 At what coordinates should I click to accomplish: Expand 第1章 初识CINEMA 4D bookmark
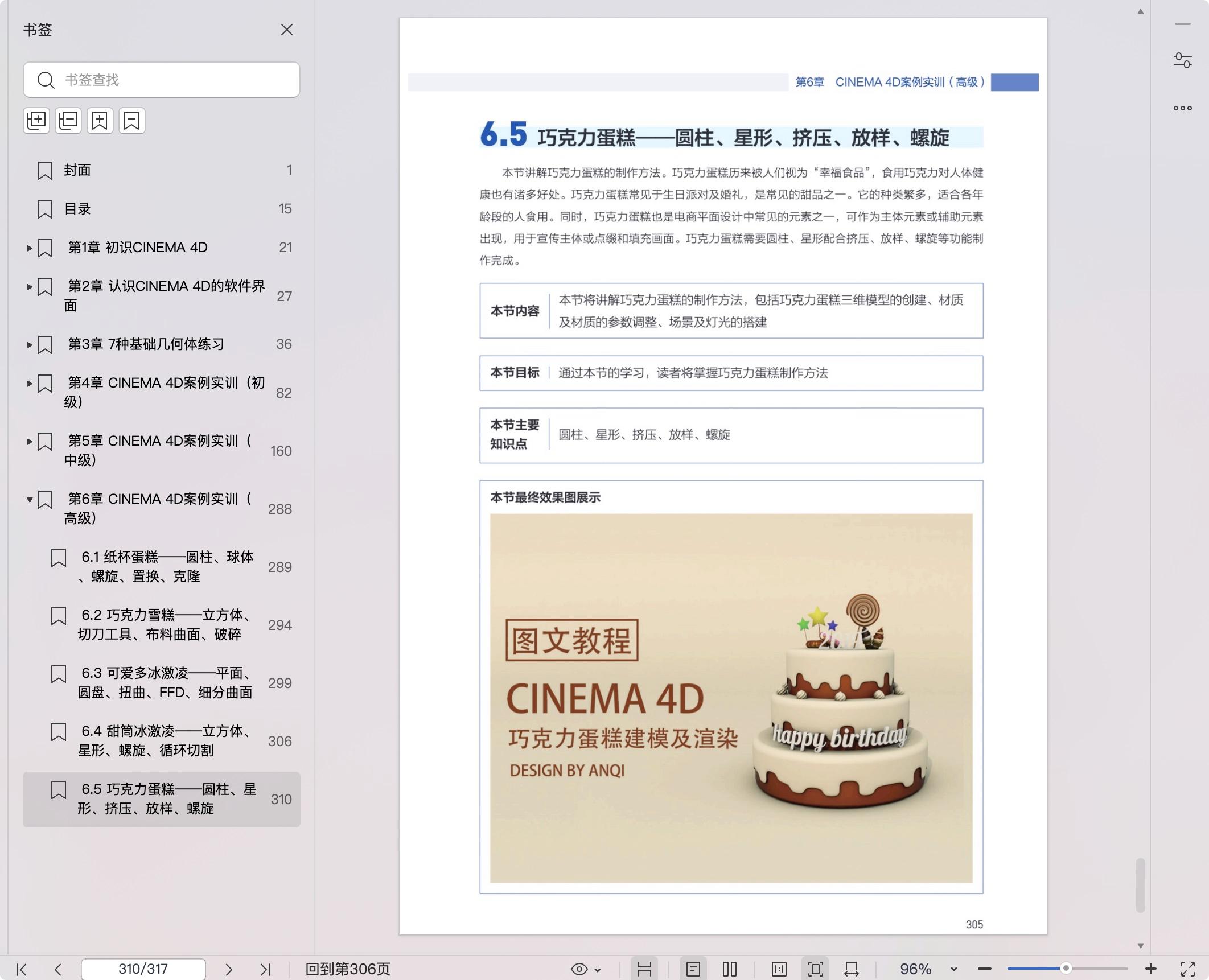pos(29,248)
